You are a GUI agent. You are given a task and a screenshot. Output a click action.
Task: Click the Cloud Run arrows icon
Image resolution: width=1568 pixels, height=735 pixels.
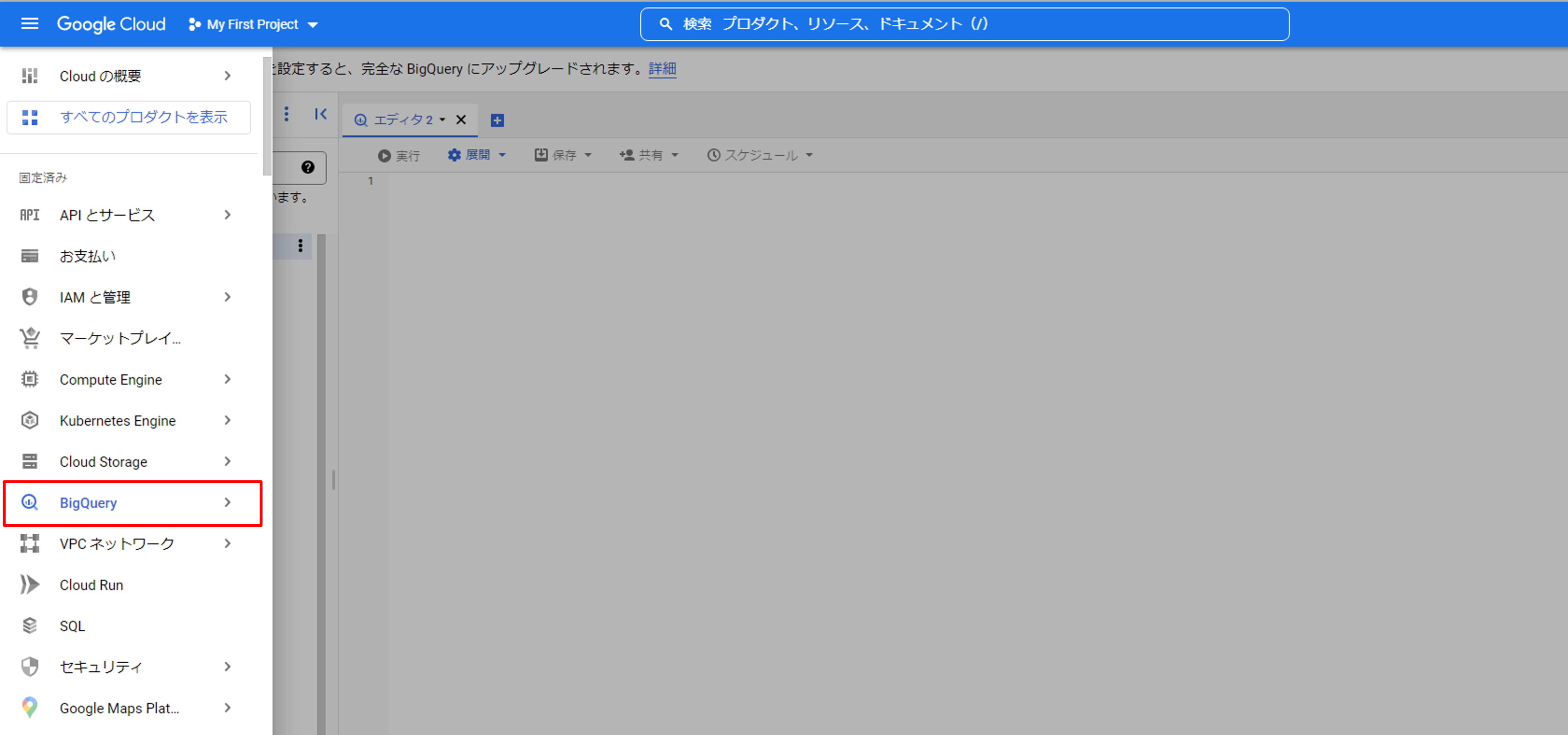30,584
